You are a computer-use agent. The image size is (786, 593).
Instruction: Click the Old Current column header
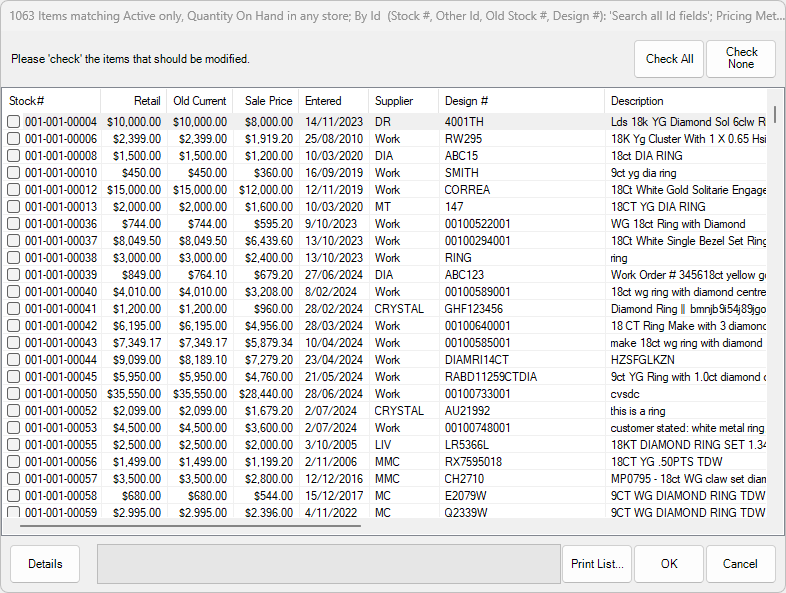click(x=200, y=101)
